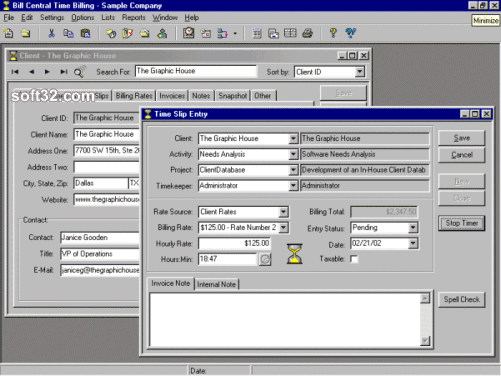Go to previous record in Client window
This screenshot has height=376, width=501.
point(31,72)
